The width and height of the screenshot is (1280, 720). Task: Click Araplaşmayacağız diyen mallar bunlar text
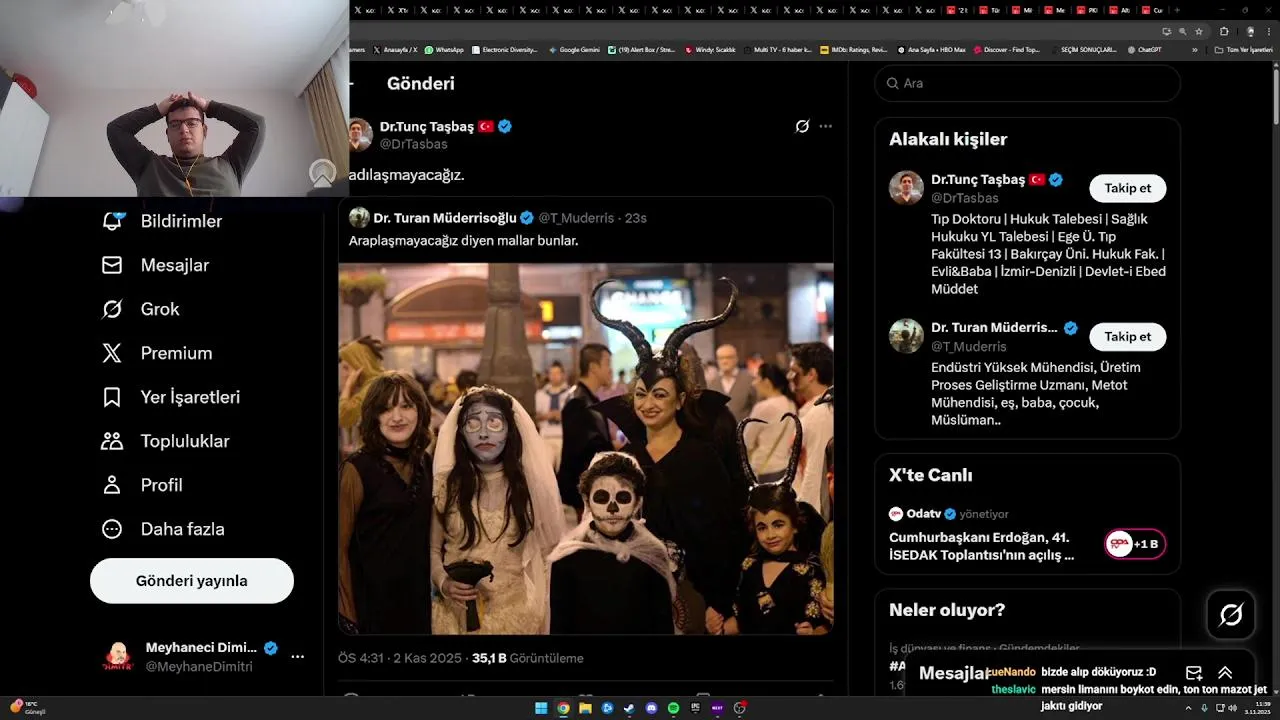(464, 241)
